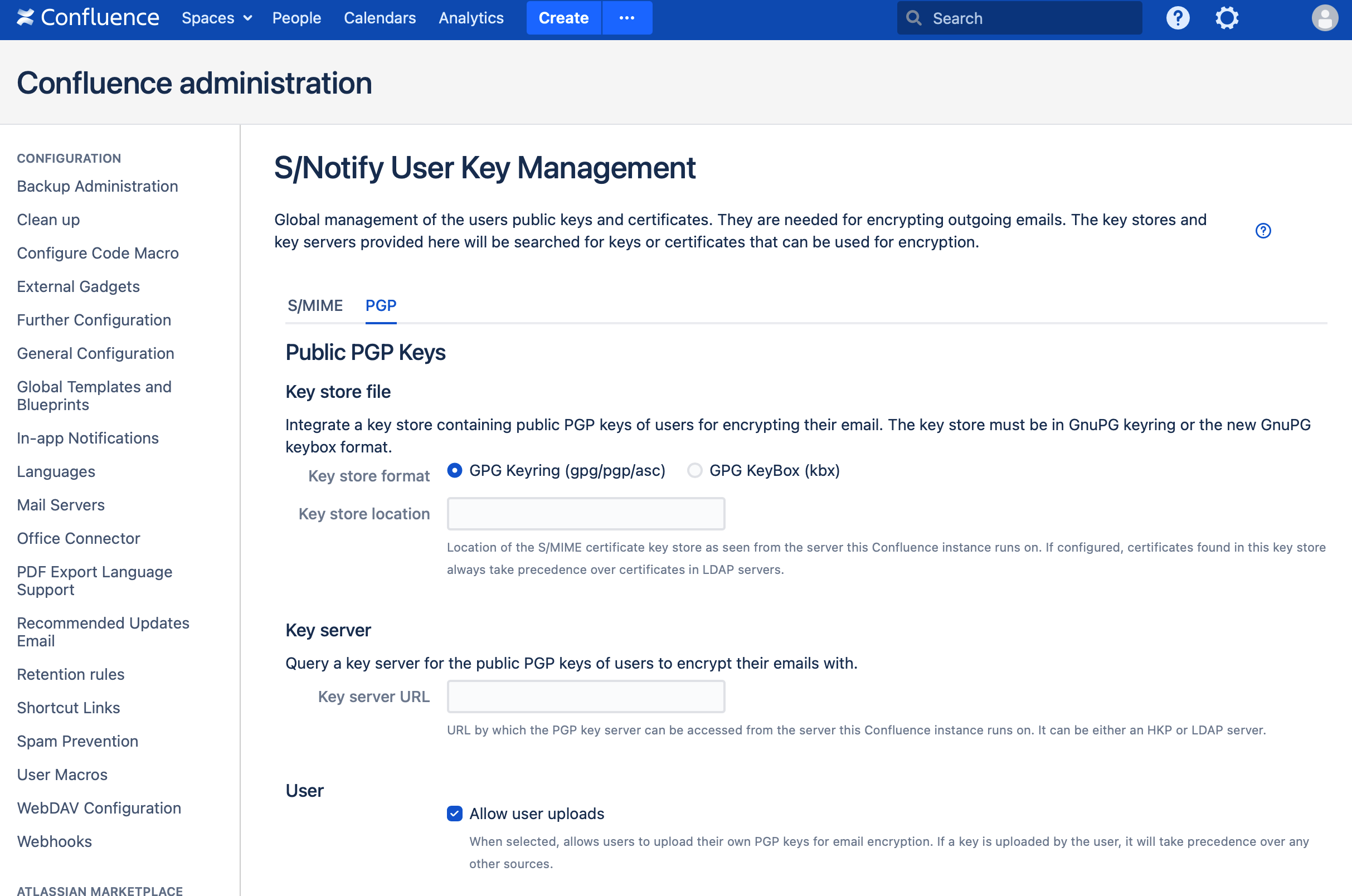Open the settings gear menu
The height and width of the screenshot is (896, 1352).
1226,18
